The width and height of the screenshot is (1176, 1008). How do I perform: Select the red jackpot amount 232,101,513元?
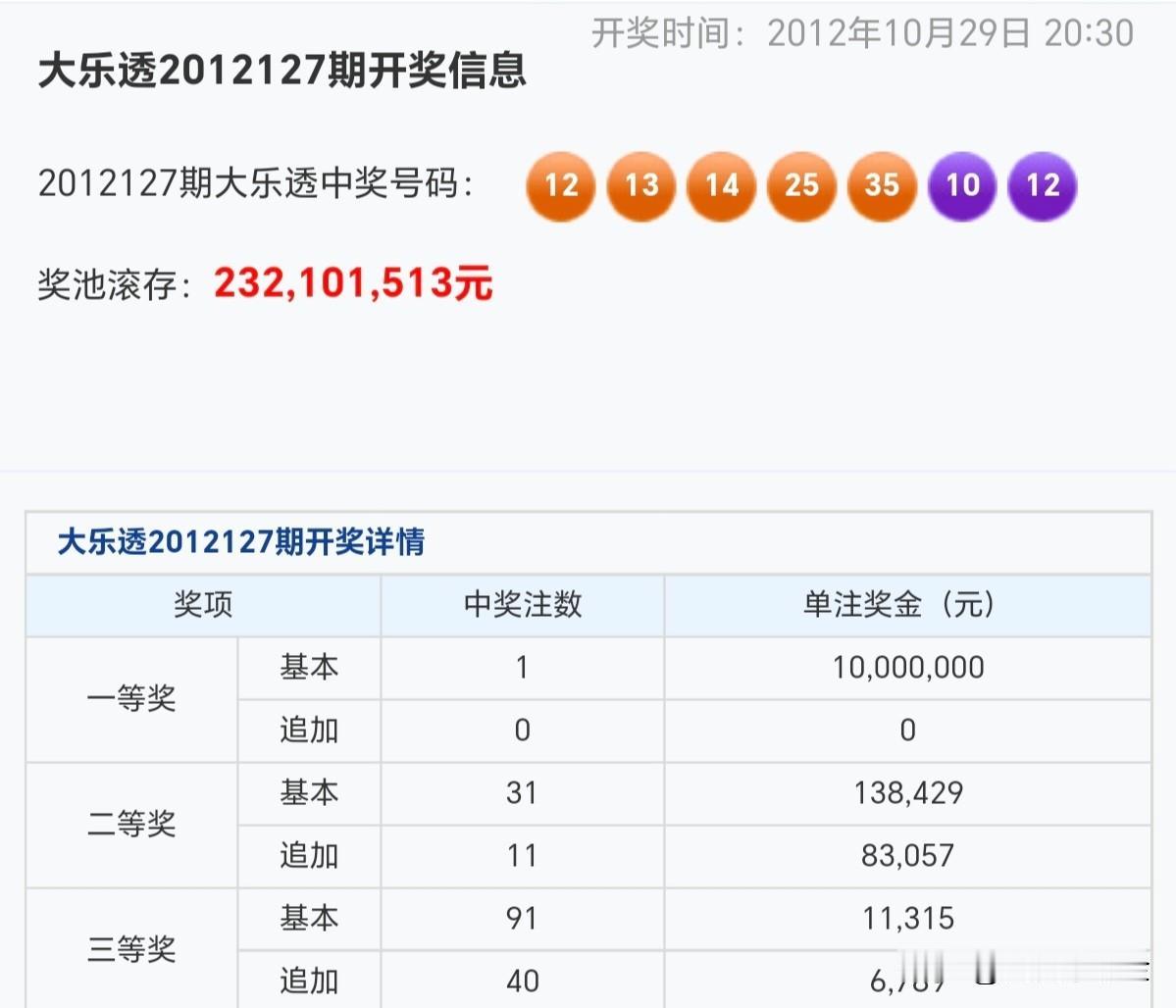(x=353, y=284)
